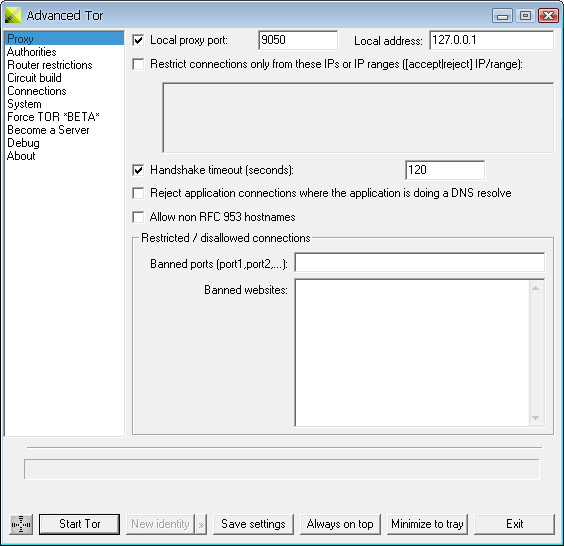Click the Banned websites scrollbar down arrow
Image resolution: width=564 pixels, height=546 pixels.
click(x=536, y=418)
